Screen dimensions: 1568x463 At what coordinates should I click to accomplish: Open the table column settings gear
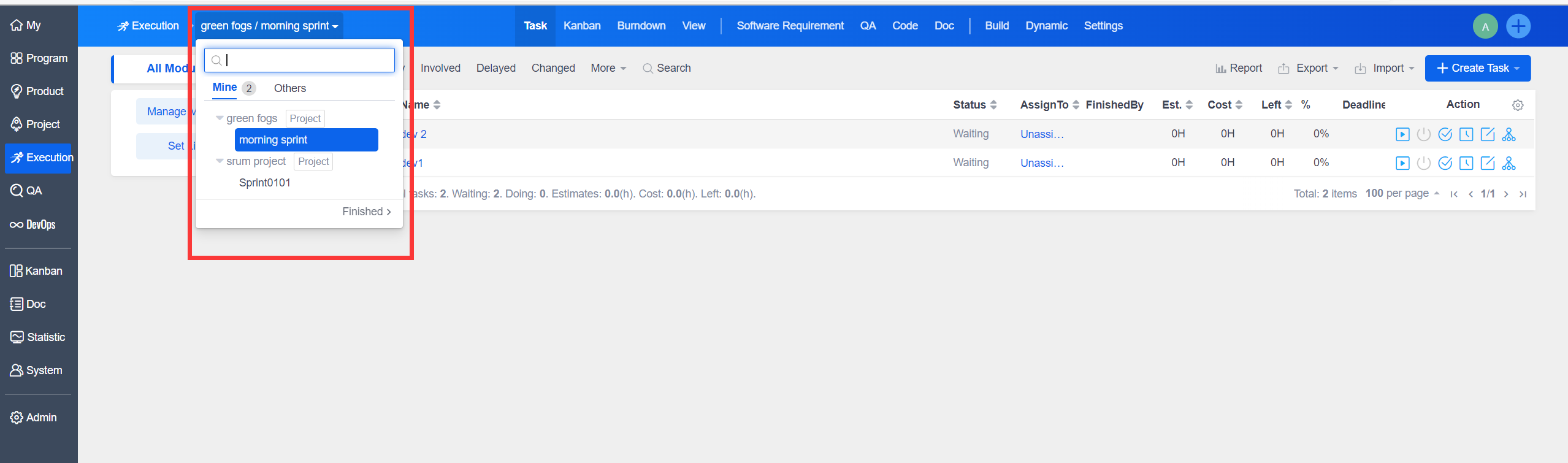click(x=1518, y=105)
